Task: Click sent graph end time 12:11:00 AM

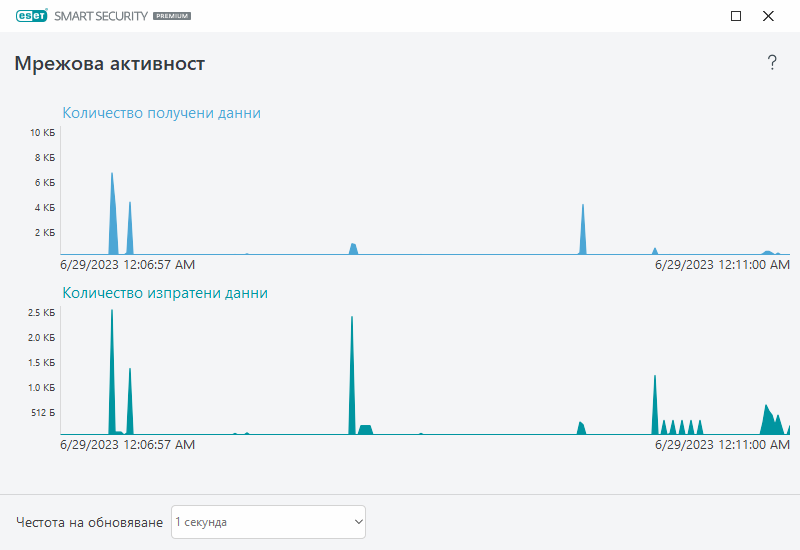Action: (x=722, y=444)
